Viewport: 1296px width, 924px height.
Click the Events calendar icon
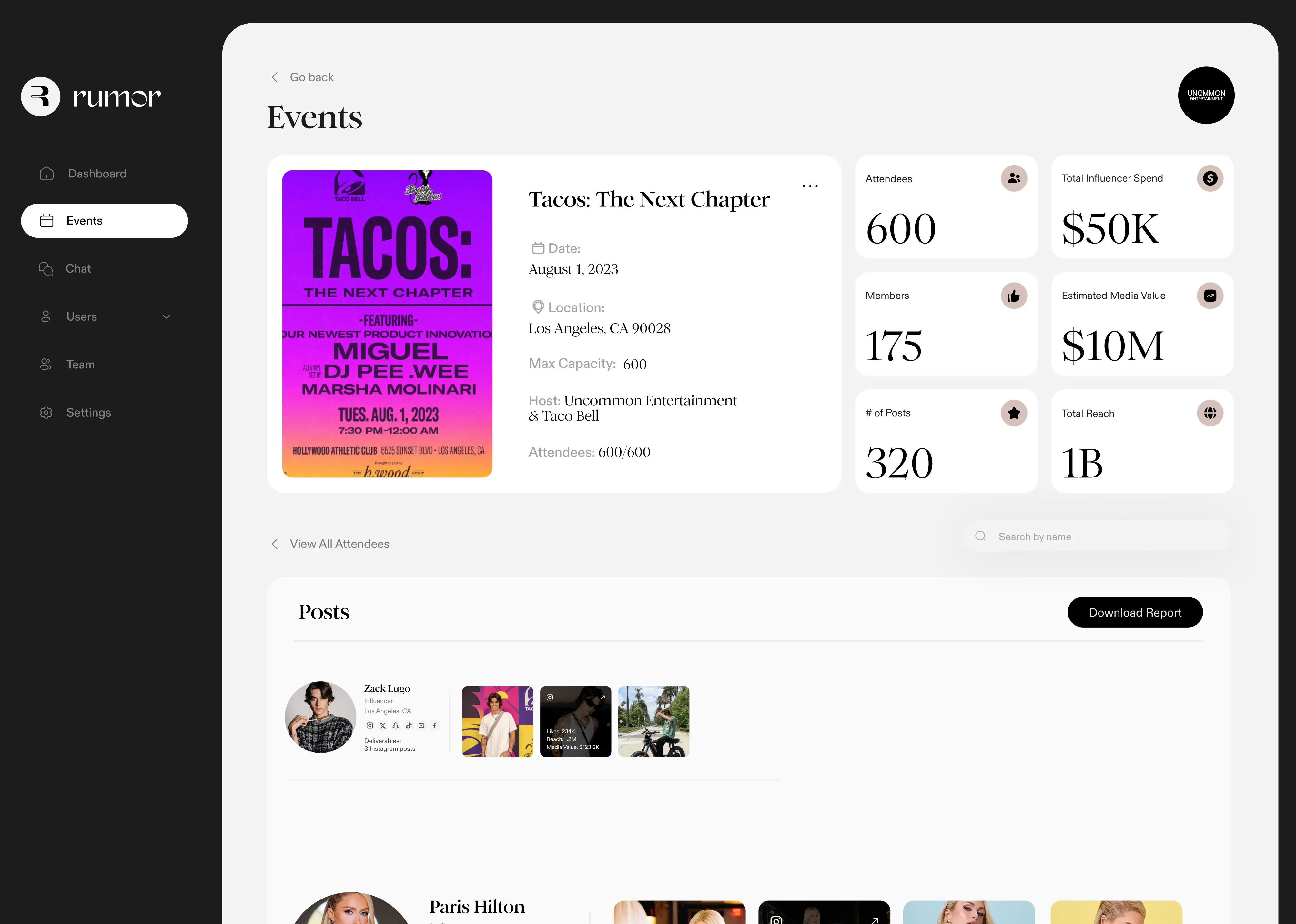[47, 221]
